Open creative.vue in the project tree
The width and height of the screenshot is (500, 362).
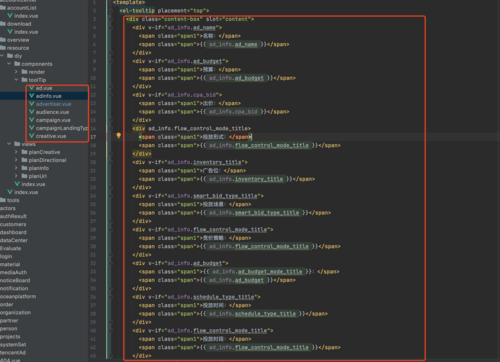tap(51, 136)
